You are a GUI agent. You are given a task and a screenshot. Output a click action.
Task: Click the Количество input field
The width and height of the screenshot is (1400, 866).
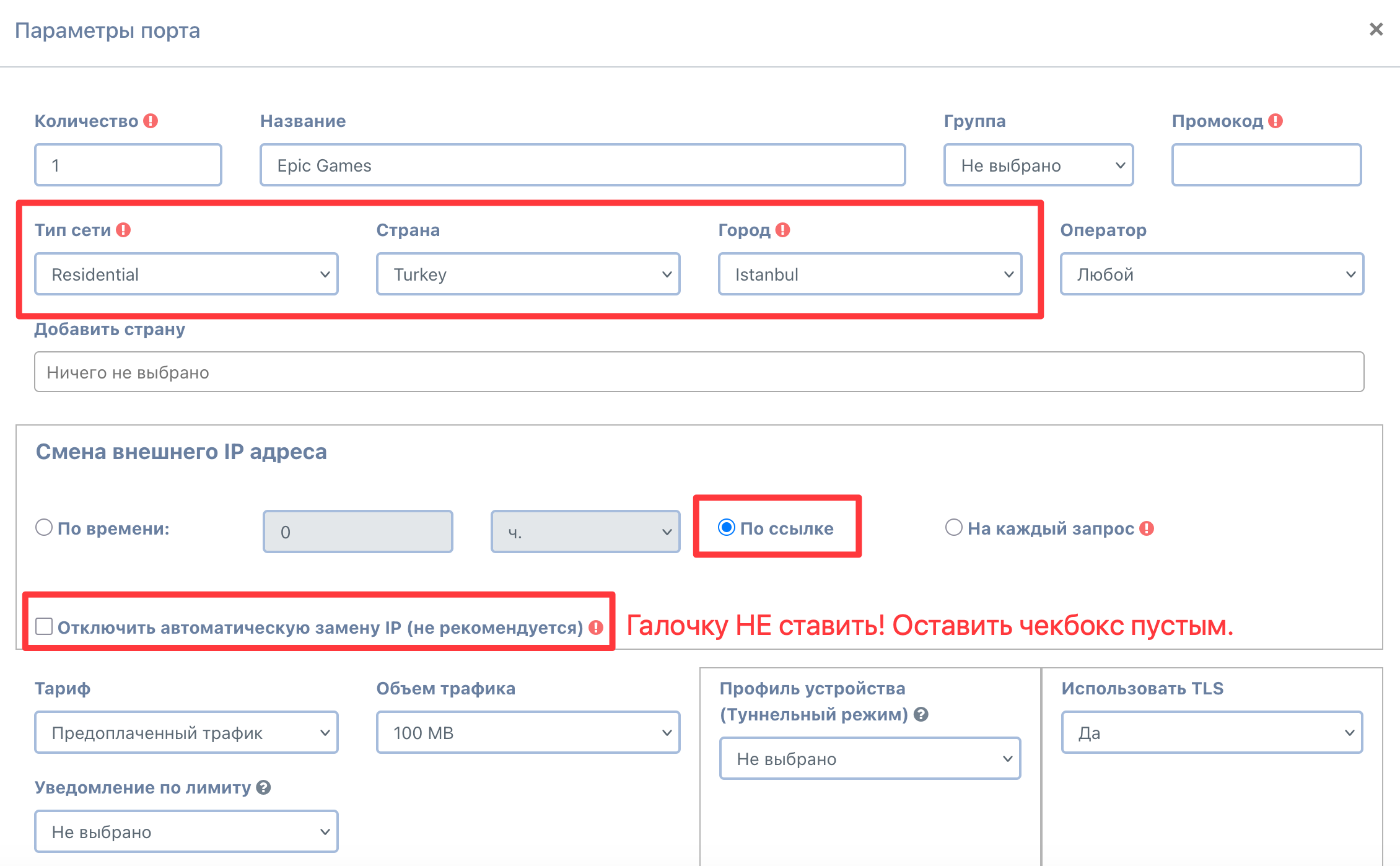128,165
